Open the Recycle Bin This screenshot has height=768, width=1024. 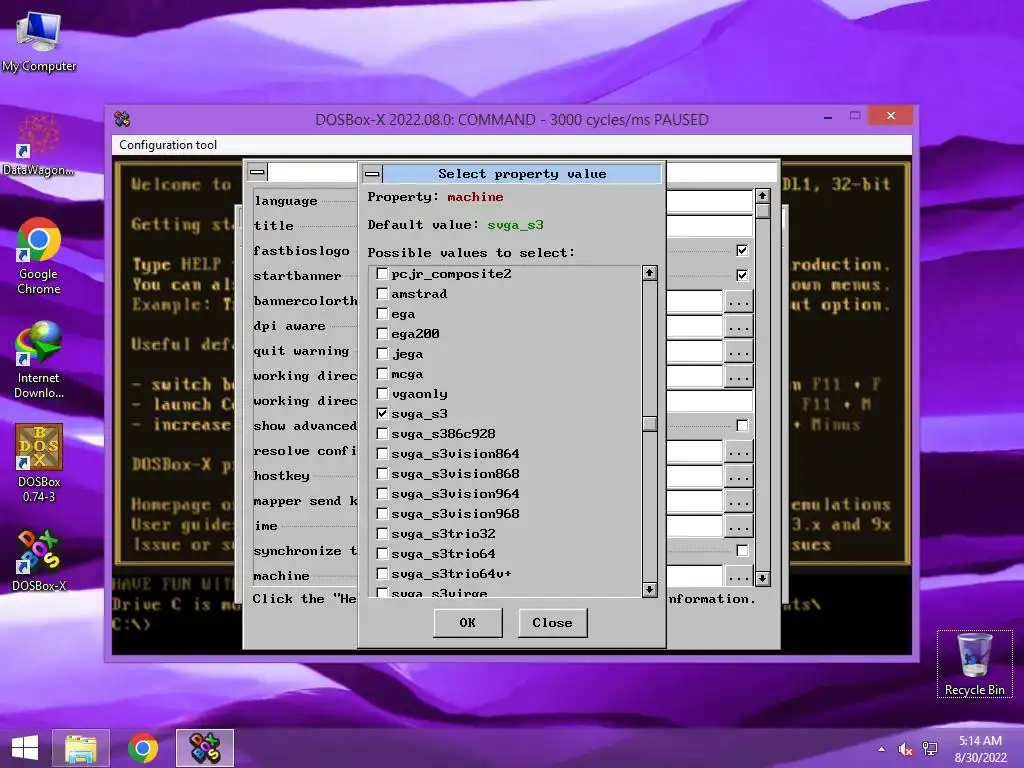coord(974,664)
